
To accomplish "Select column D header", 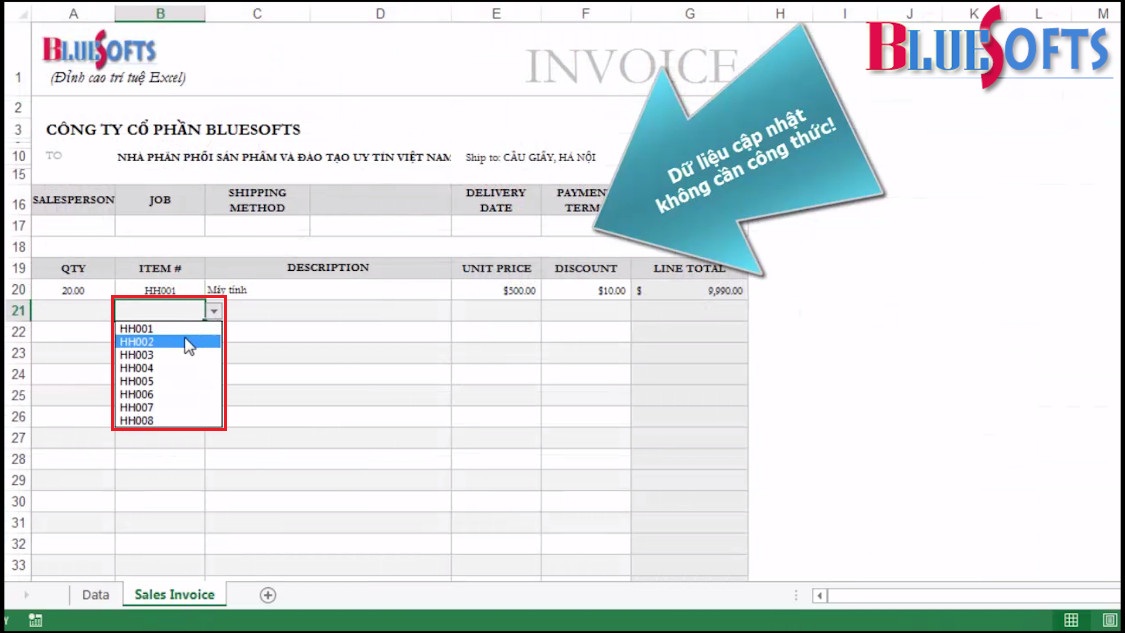I will pyautogui.click(x=380, y=13).
